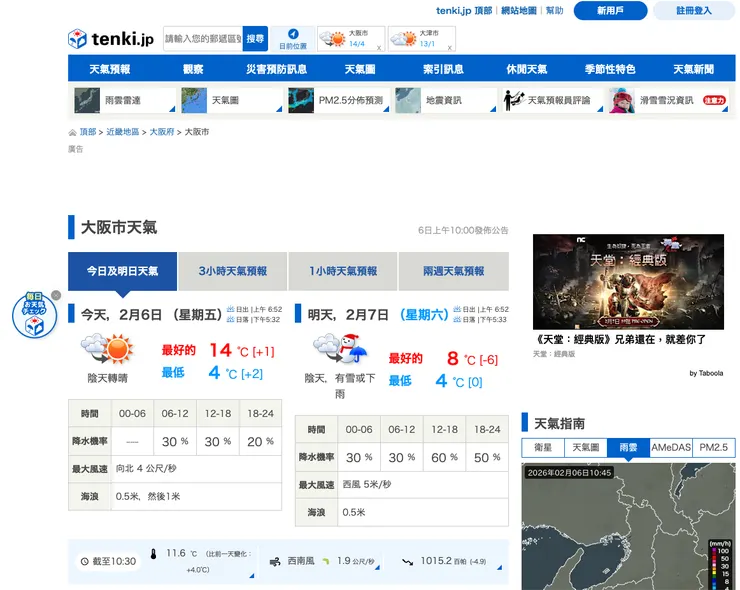Open the 天氣預報 main menu
This screenshot has height=590, width=740.
point(109,69)
